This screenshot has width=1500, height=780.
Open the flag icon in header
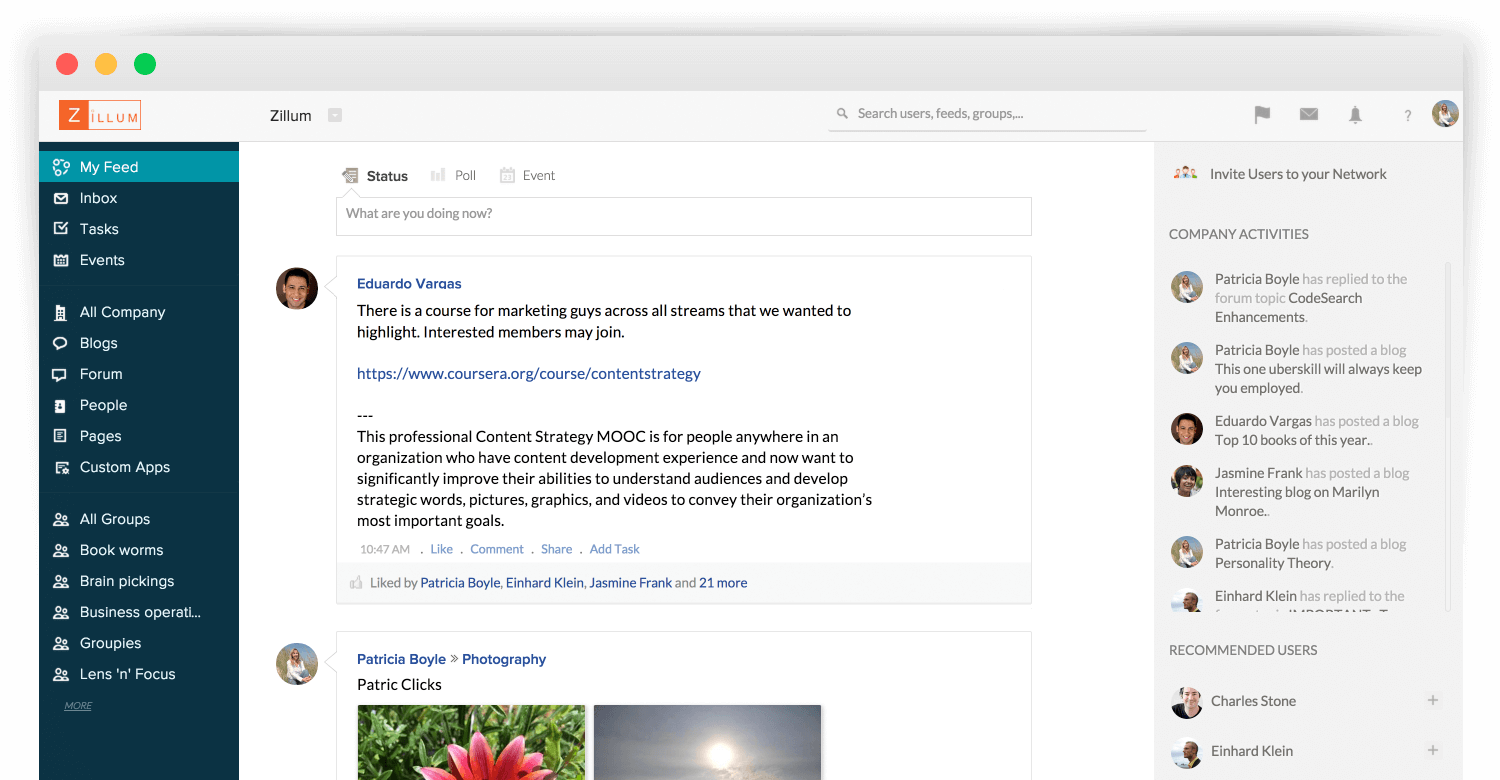[x=1262, y=115]
